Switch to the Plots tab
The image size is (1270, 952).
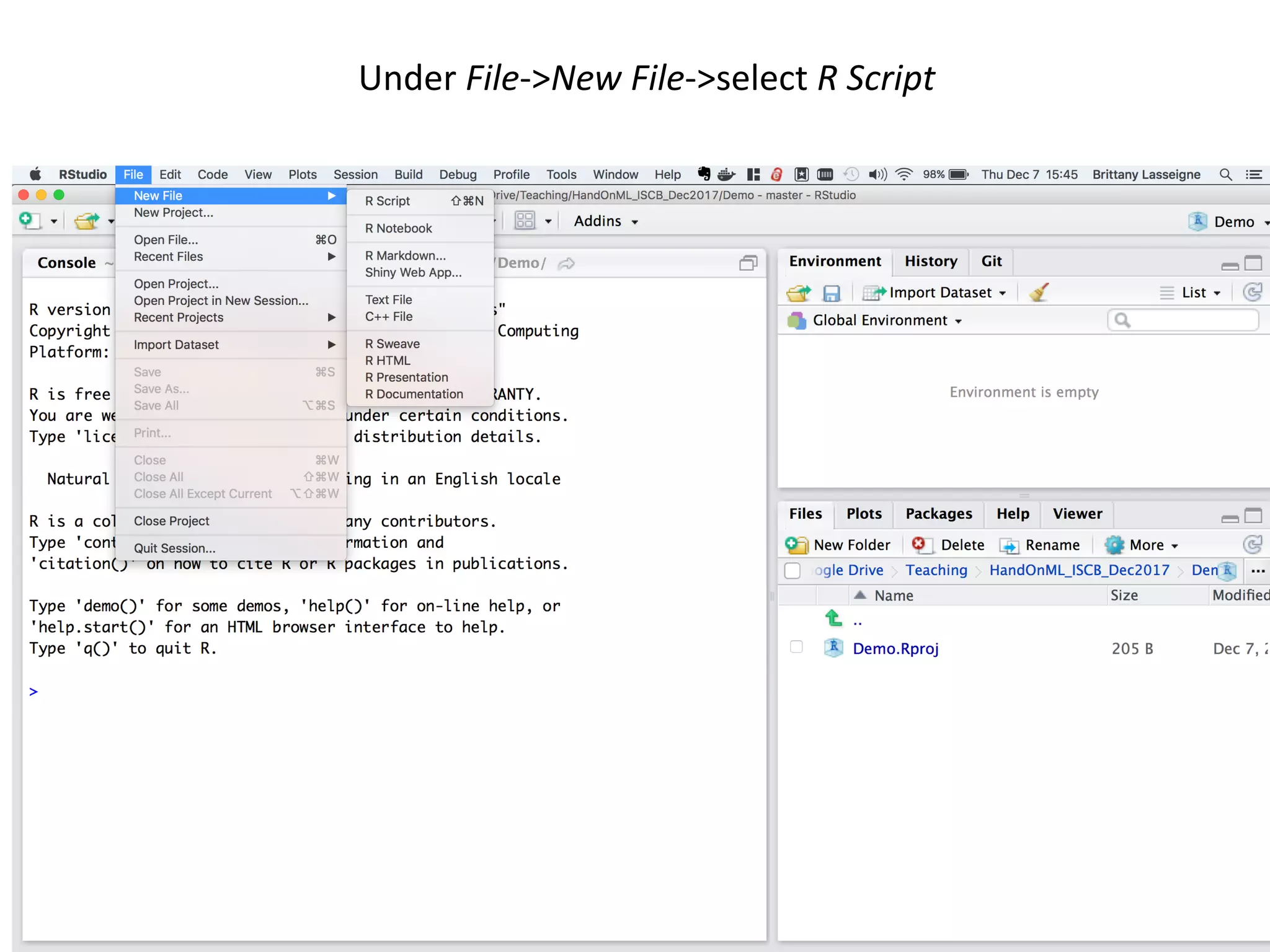[864, 514]
